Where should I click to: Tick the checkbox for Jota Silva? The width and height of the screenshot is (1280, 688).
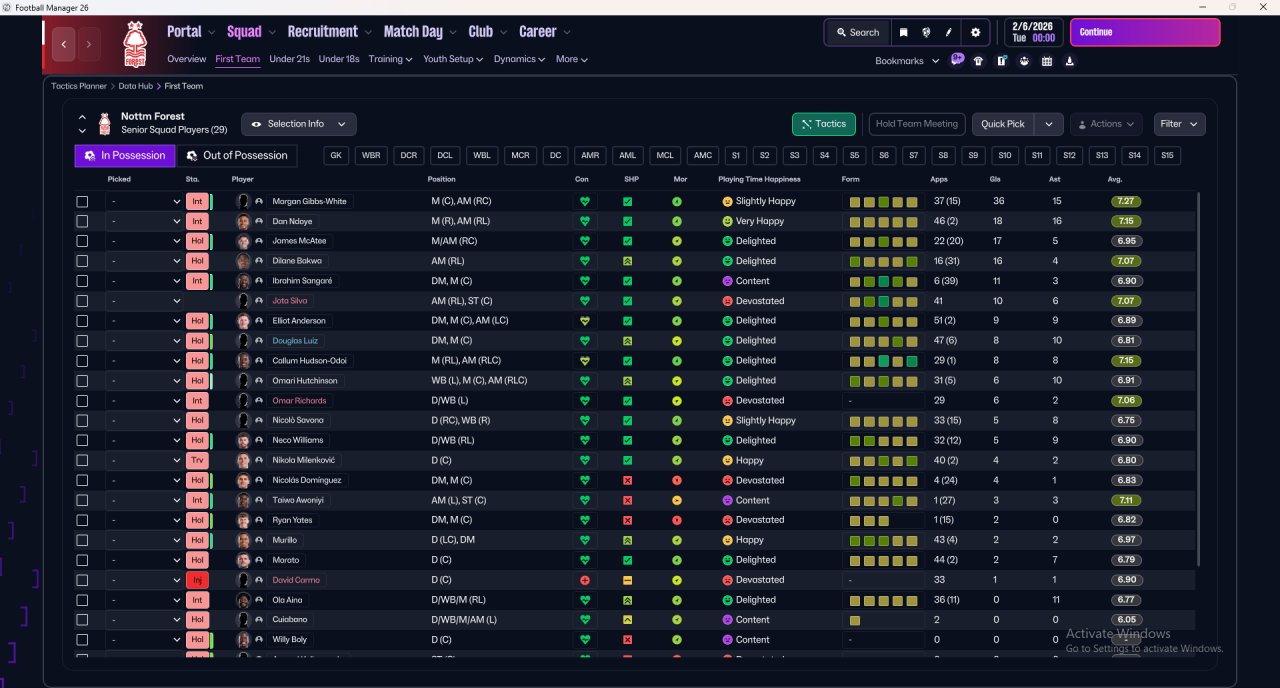coord(82,301)
